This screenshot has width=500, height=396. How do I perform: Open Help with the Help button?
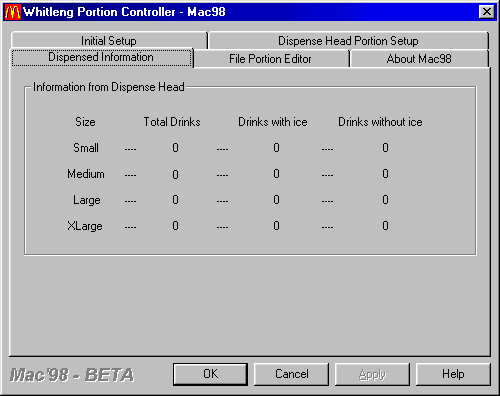(x=453, y=374)
